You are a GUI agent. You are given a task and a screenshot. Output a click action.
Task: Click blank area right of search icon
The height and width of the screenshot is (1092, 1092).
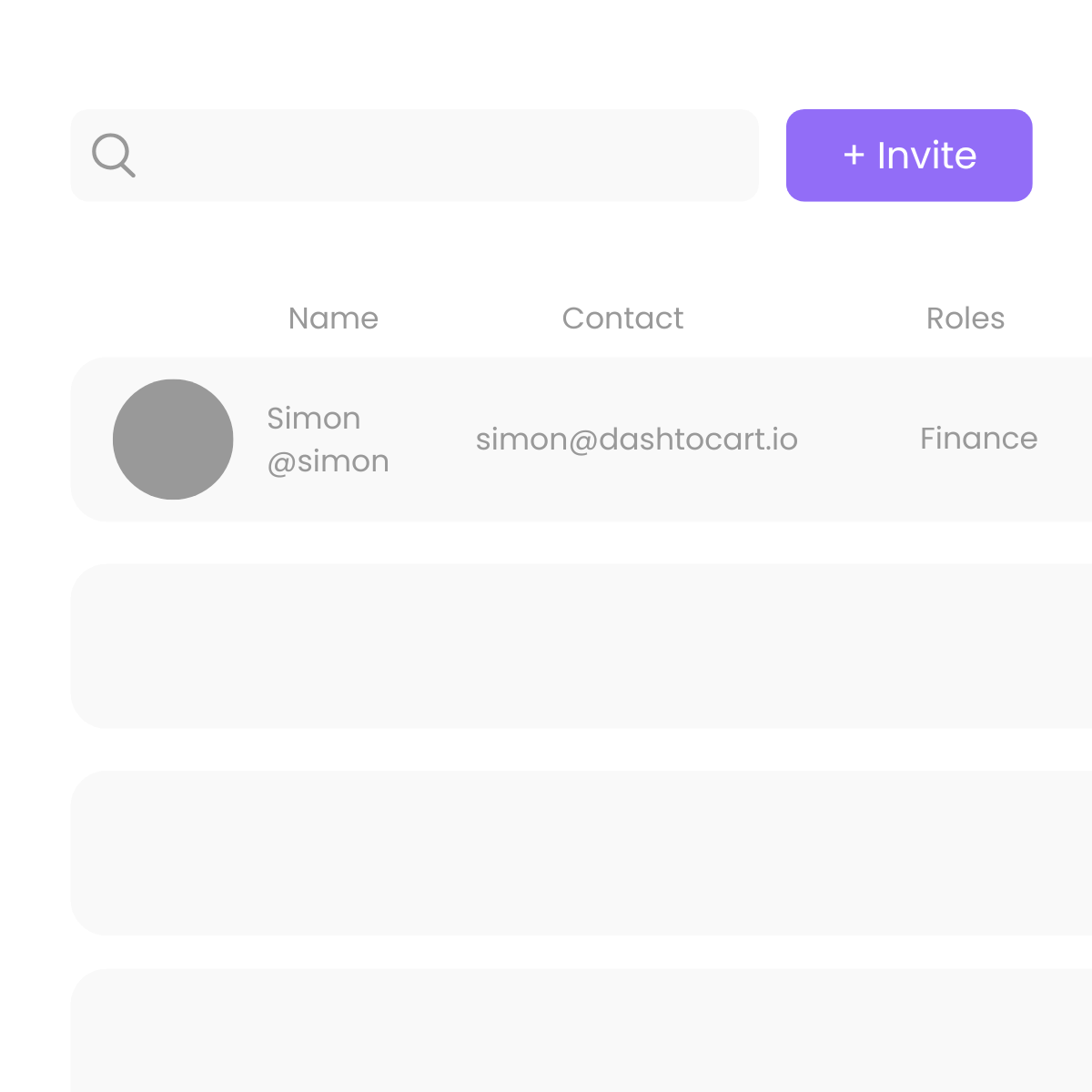pyautogui.click(x=446, y=156)
